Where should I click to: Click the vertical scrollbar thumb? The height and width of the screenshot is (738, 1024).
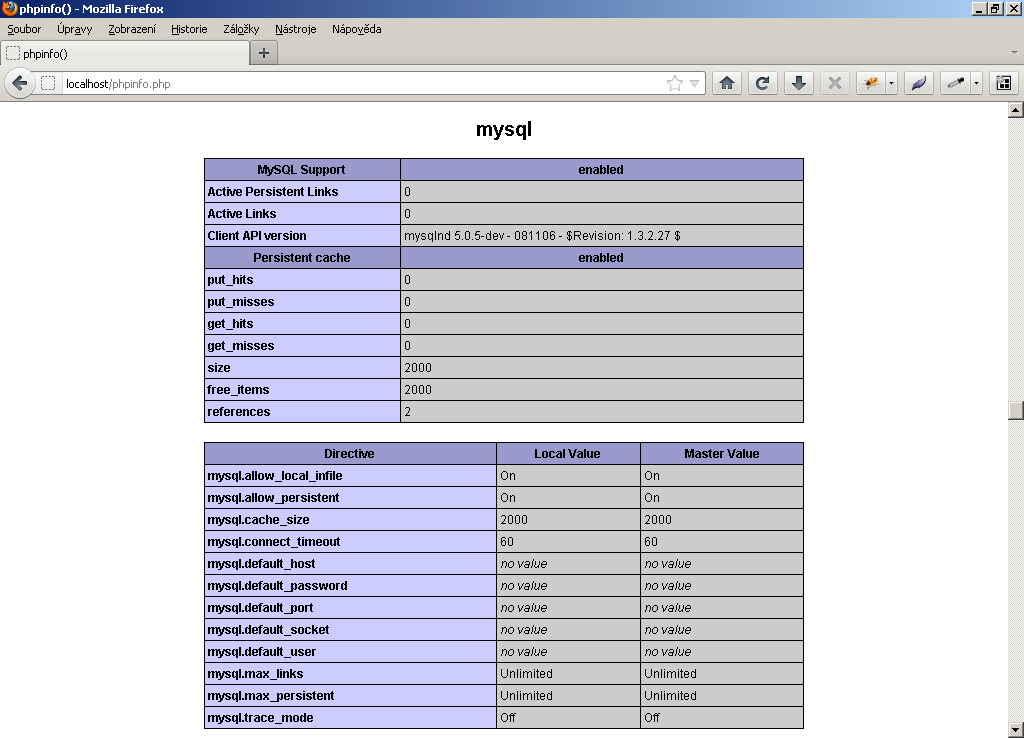[x=1015, y=410]
